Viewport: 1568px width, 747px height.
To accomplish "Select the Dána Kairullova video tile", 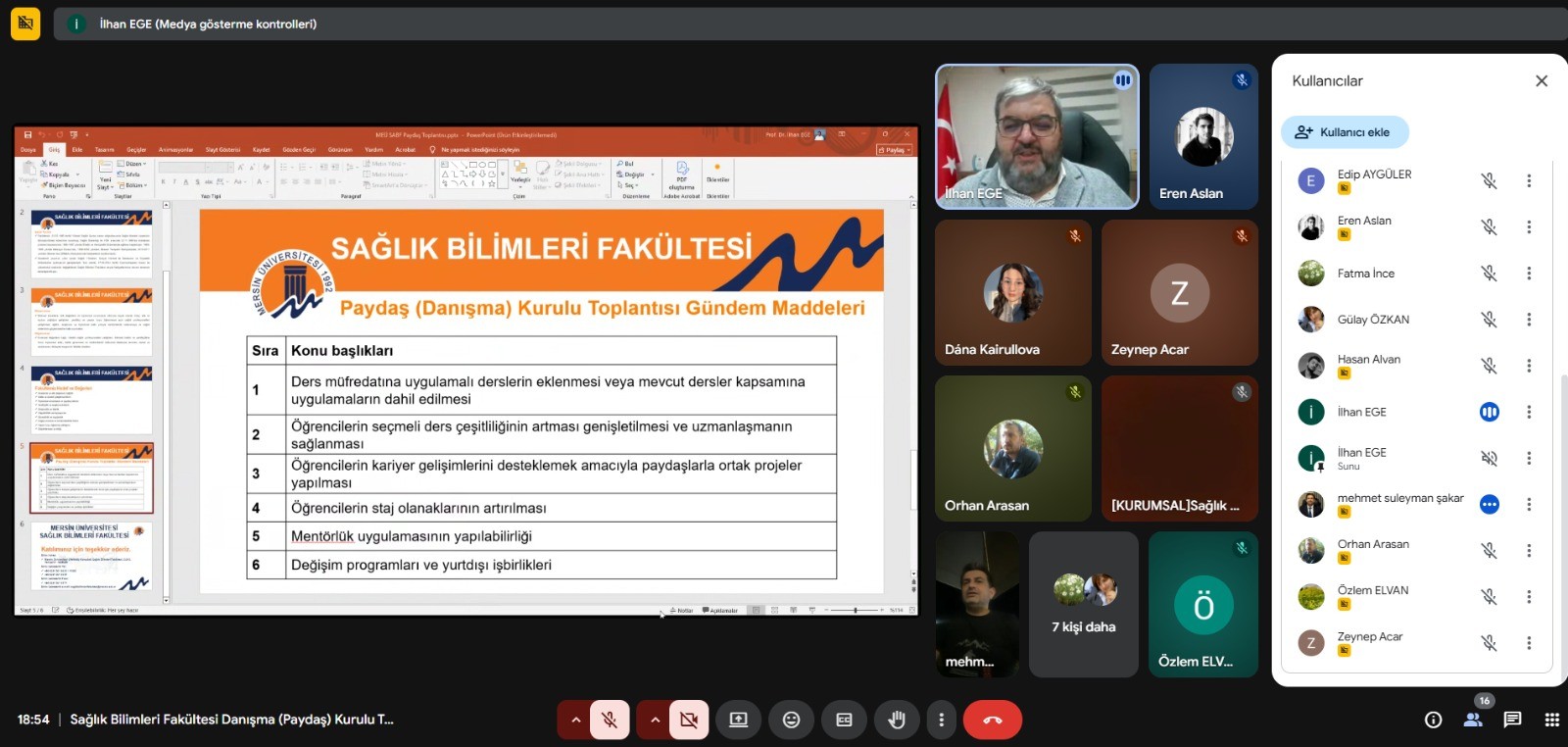I will (x=1012, y=293).
